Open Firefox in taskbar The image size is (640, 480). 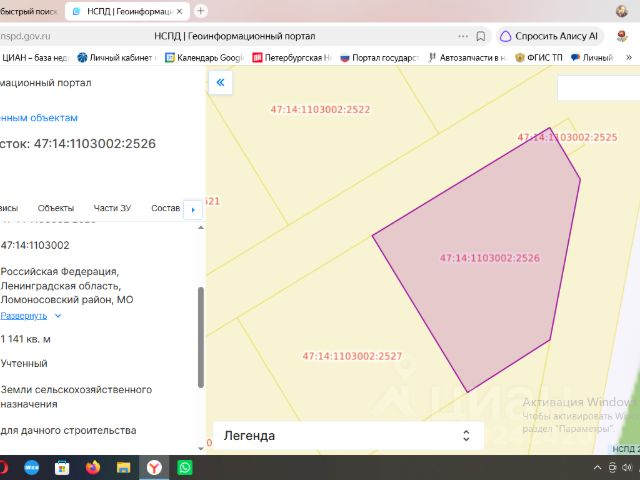93,467
